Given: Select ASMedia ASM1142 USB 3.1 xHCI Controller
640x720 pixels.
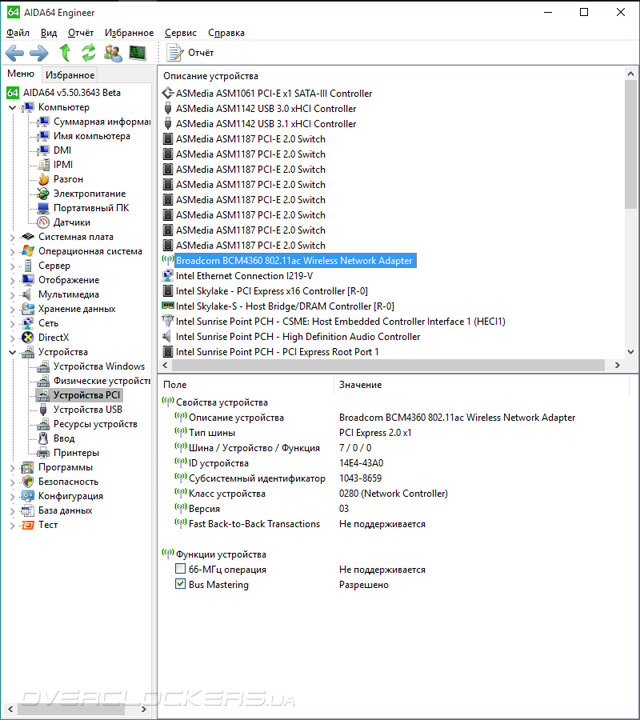Looking at the screenshot, I should tap(266, 124).
